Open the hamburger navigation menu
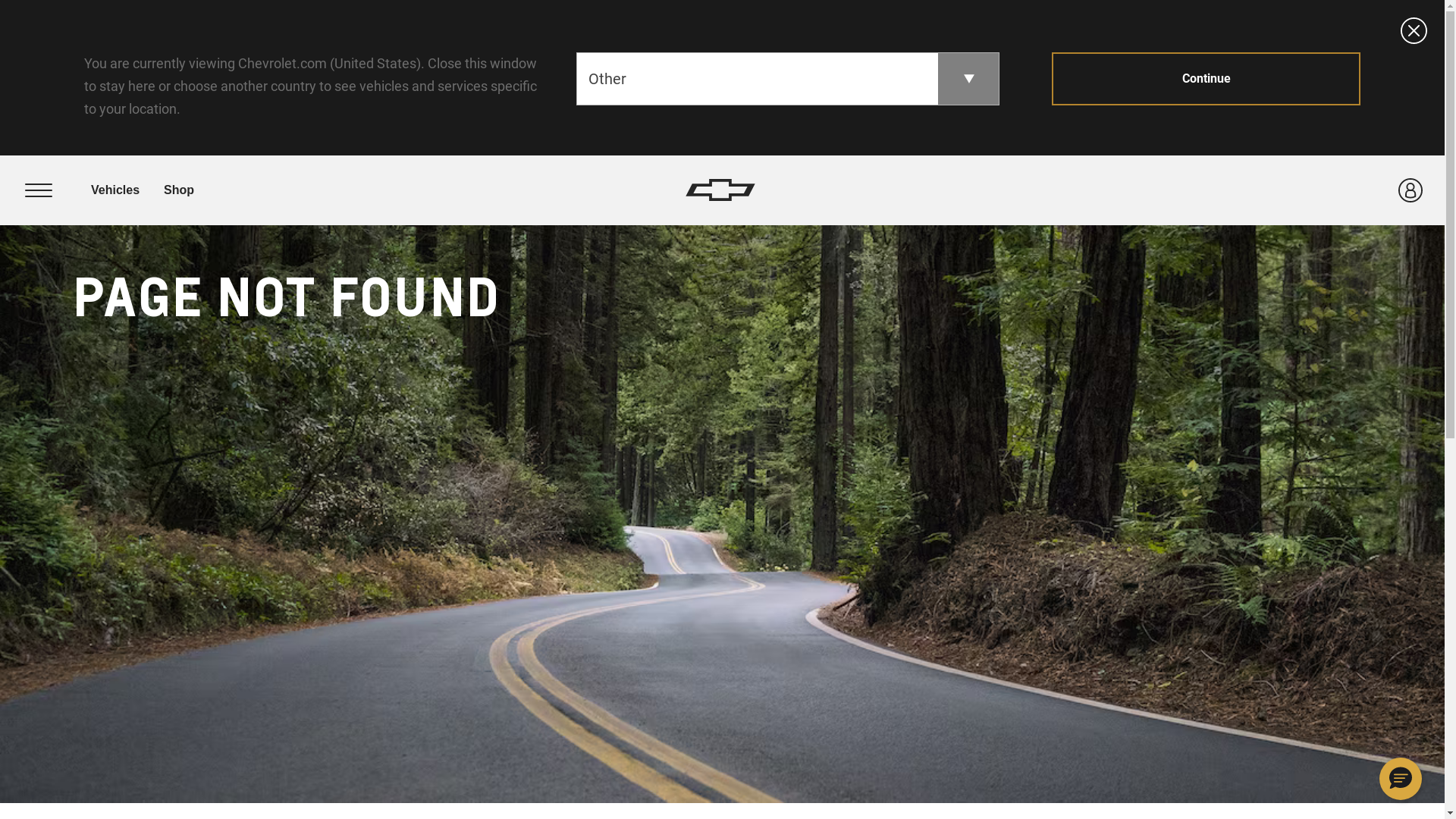The width and height of the screenshot is (1456, 819). pos(39,190)
